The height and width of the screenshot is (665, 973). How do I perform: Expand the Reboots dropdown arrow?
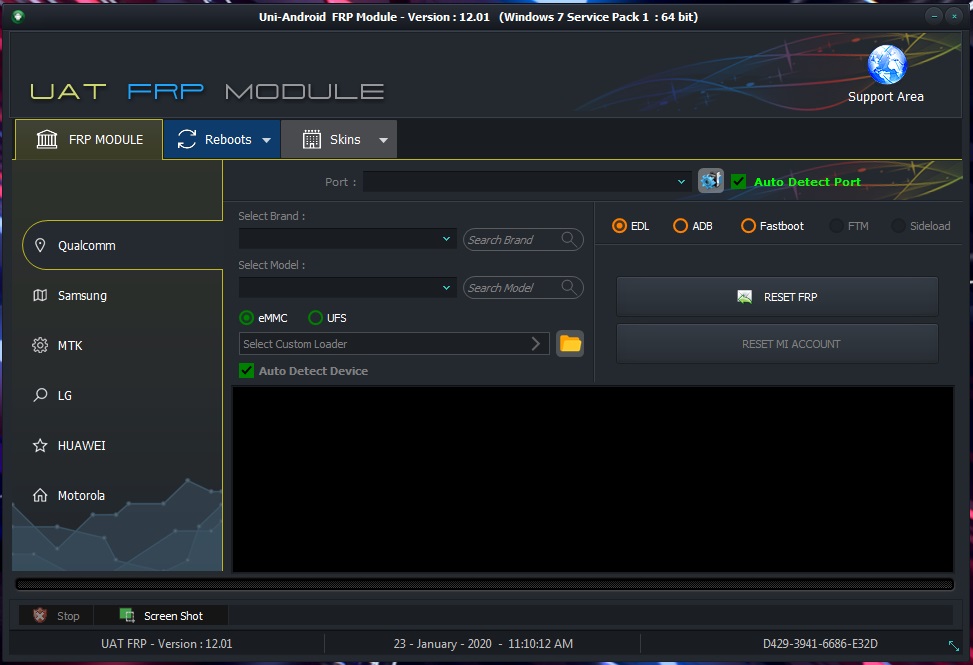(x=267, y=140)
